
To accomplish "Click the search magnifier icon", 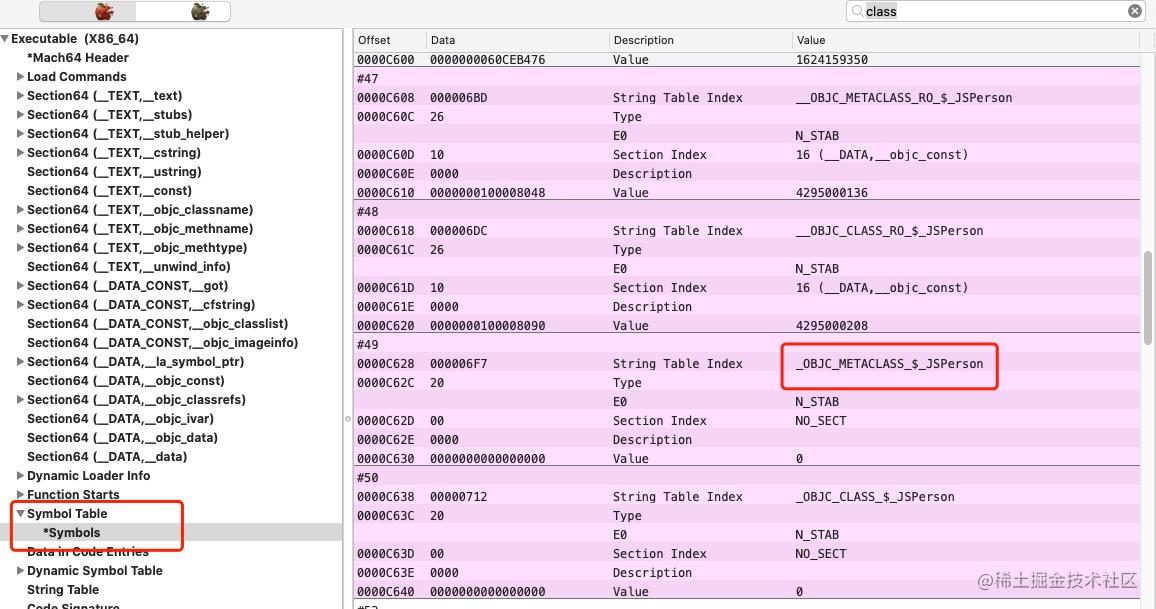I will 857,11.
